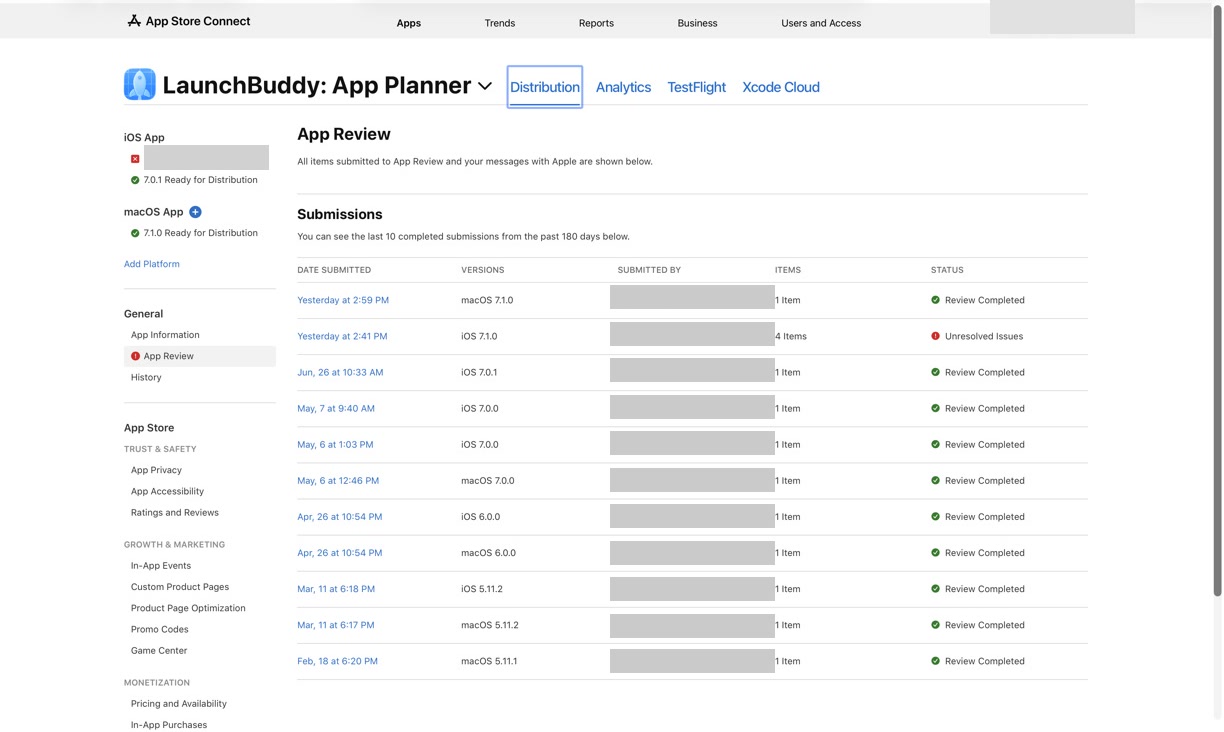Image resolution: width=1224 pixels, height=732 pixels.
Task: Open Promo Codes in sidebar
Action: 160,629
